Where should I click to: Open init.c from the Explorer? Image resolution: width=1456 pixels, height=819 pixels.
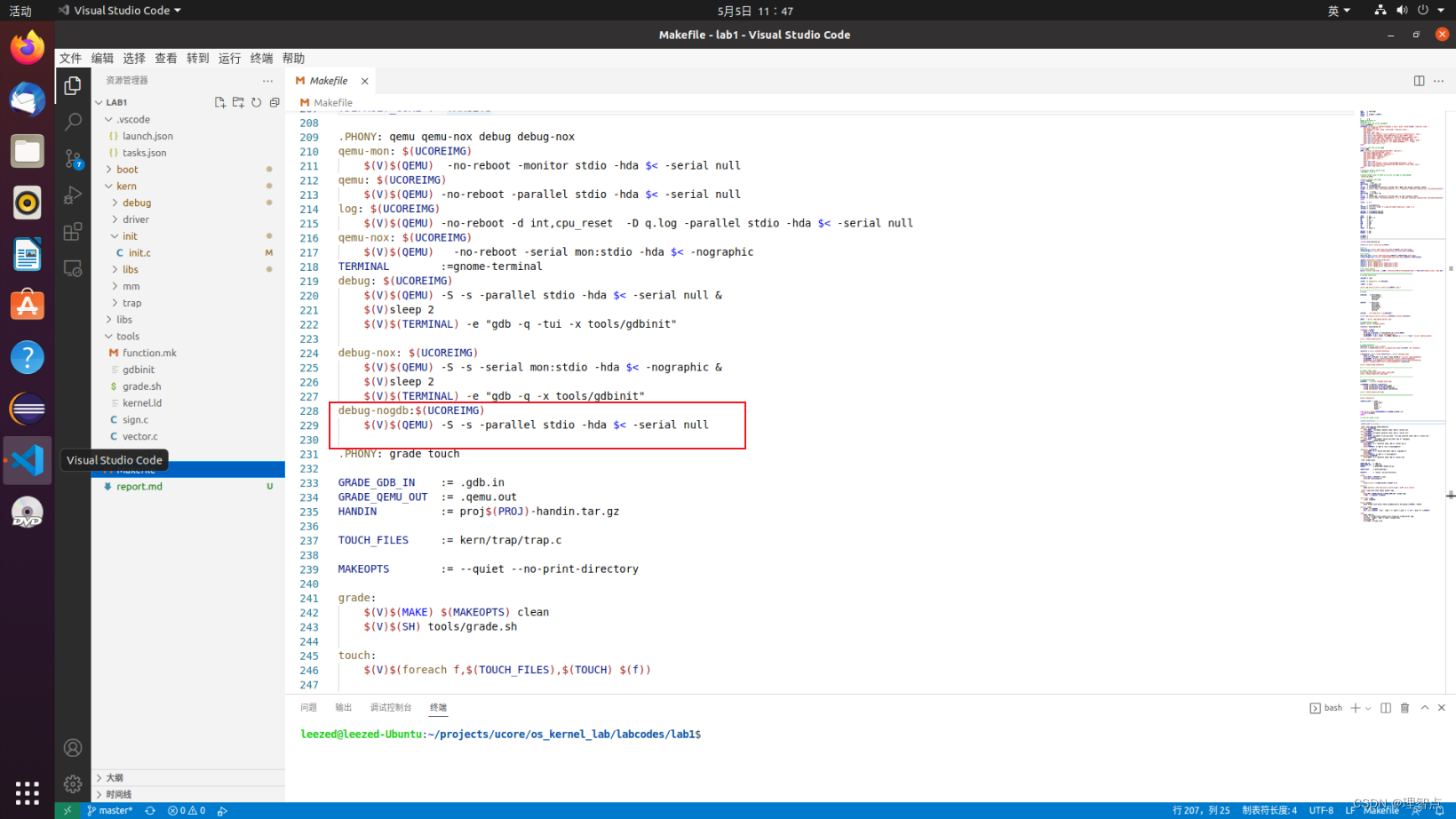pos(139,252)
